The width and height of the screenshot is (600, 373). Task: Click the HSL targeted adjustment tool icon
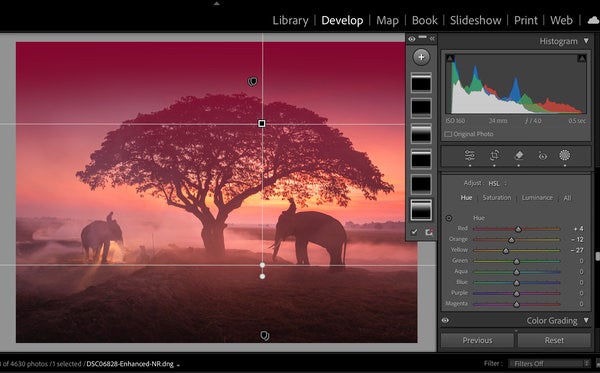[x=448, y=218]
